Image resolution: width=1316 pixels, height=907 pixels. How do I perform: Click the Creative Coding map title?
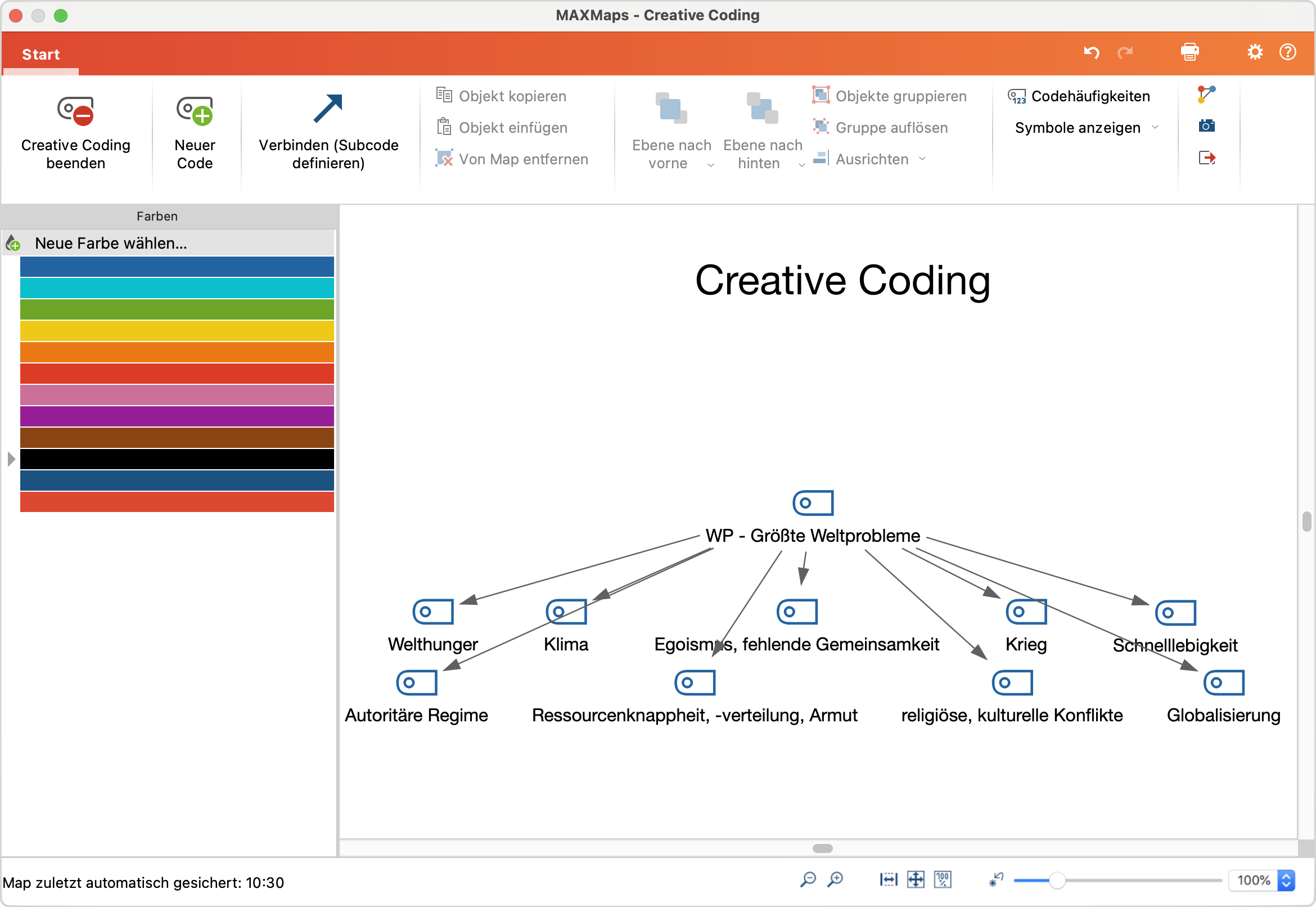pos(842,281)
